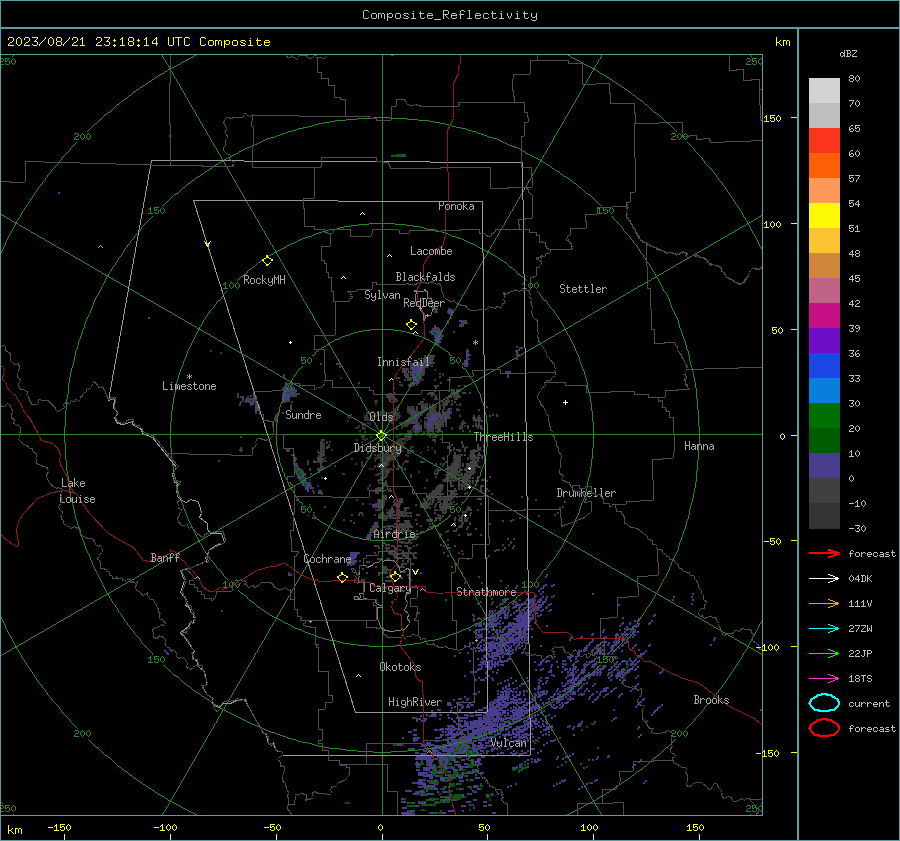
Task: Click the bright yellow swatch below 54
Action: 824,216
